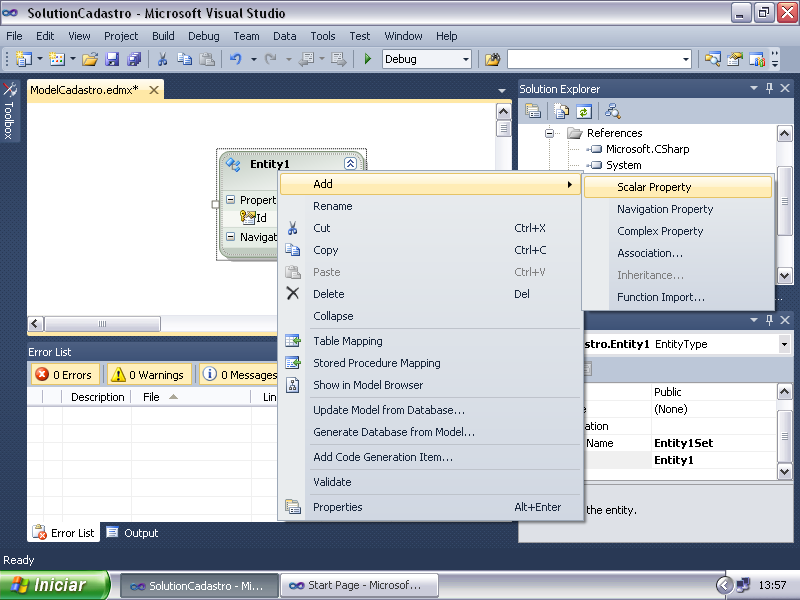Open the Properties Window toolbar icon
The width and height of the screenshot is (800, 600).
735,59
